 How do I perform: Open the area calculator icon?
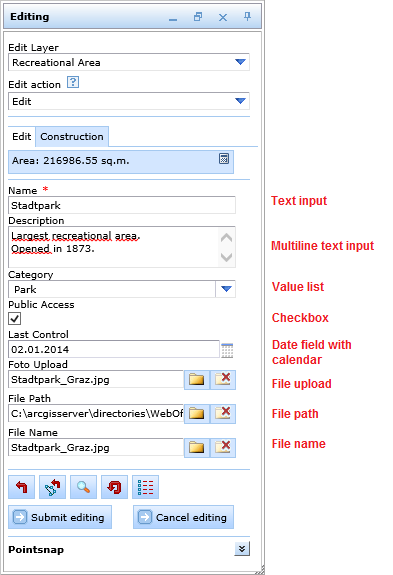pos(224,159)
